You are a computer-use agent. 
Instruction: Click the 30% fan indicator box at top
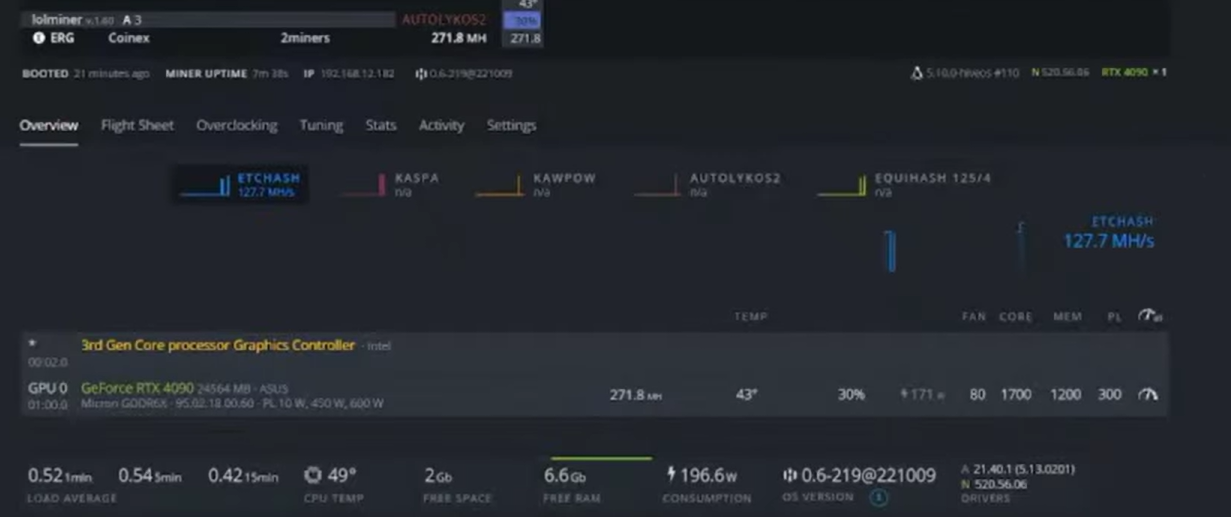[x=525, y=20]
